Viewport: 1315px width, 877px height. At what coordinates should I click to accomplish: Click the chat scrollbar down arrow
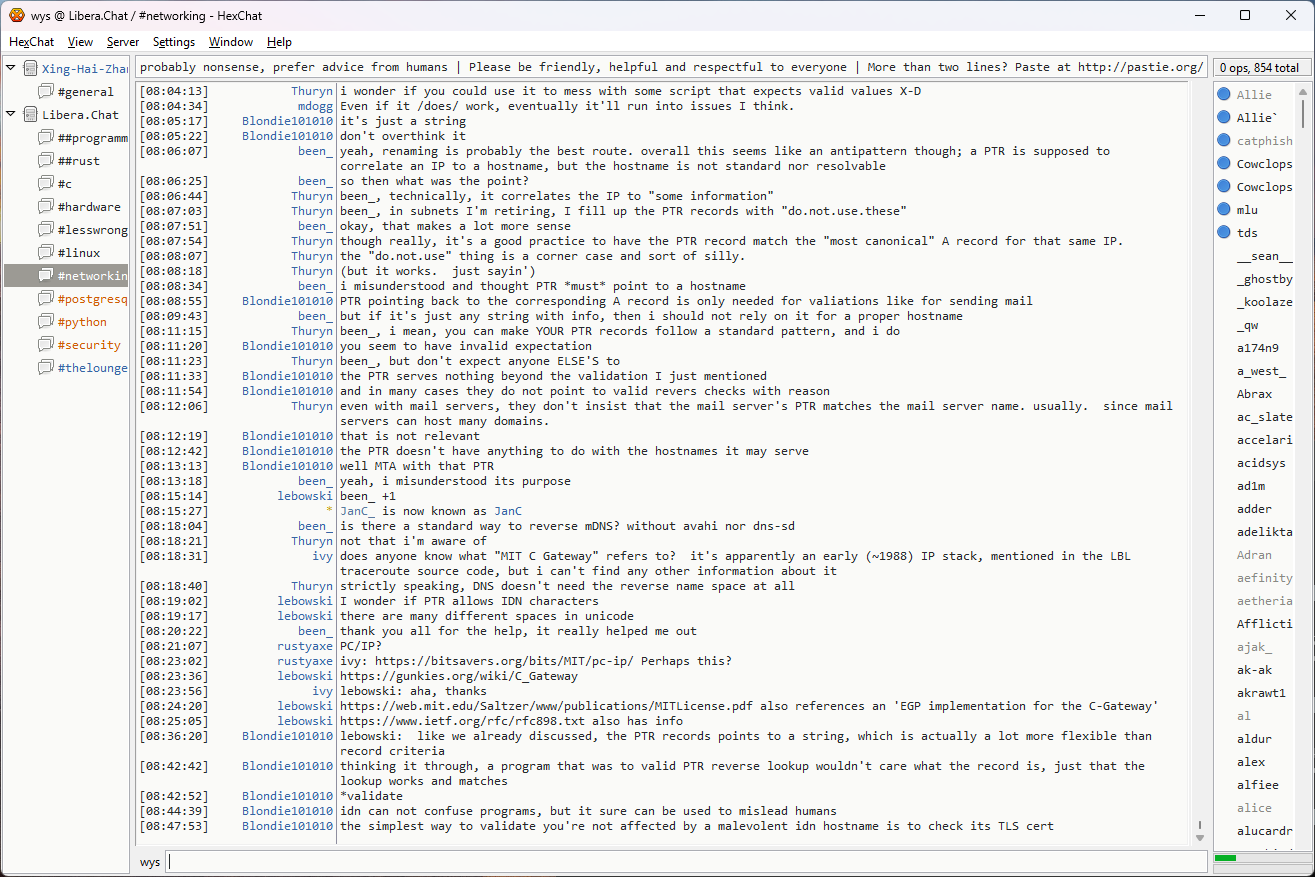tap(1200, 837)
